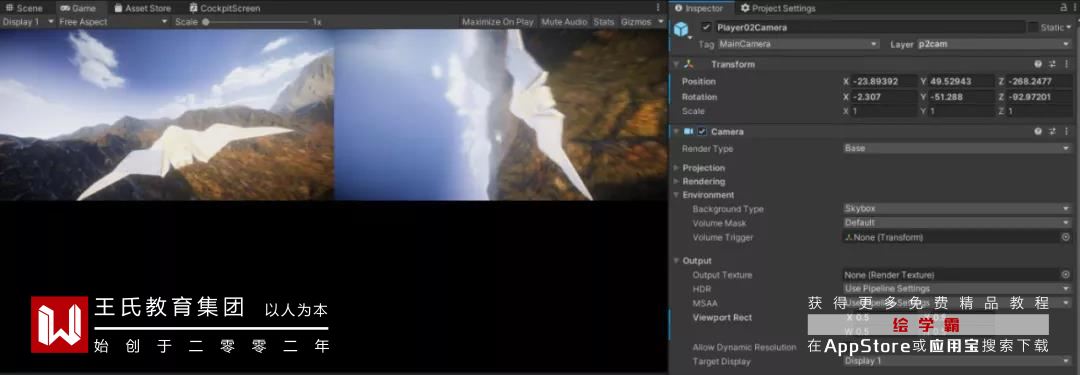Open the Display 1 dropdown in Game view
The height and width of the screenshot is (375, 1080).
pyautogui.click(x=28, y=22)
